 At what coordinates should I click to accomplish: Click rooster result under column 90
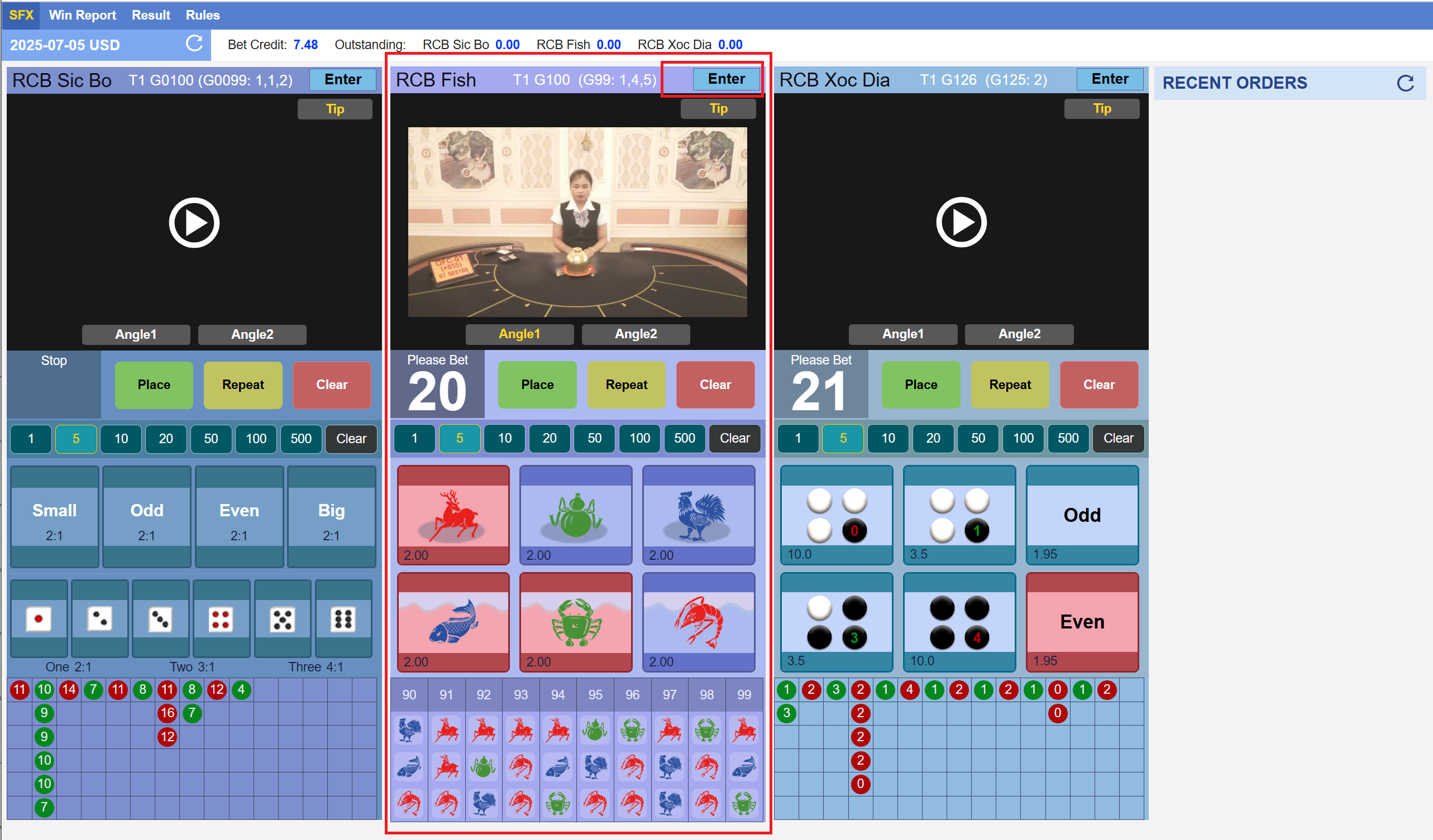pyautogui.click(x=409, y=730)
